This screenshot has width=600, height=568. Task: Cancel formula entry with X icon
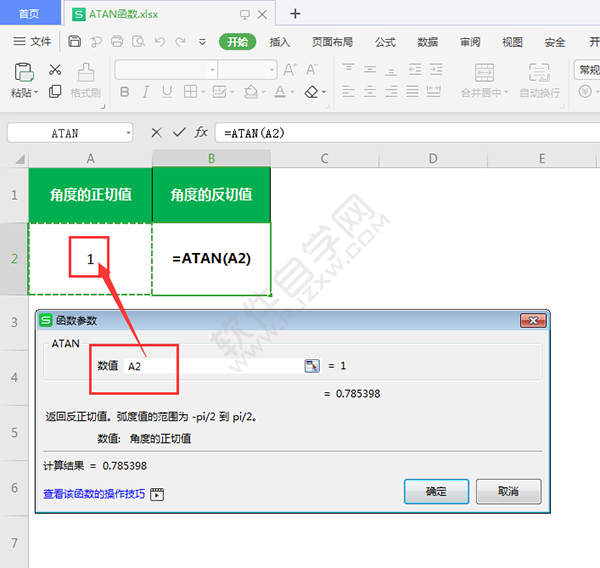tap(157, 133)
